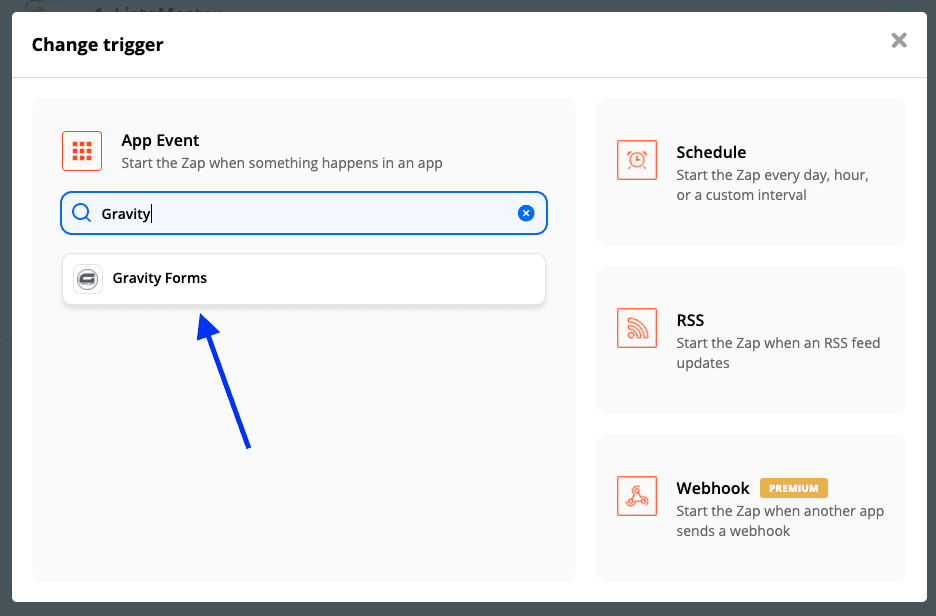The image size is (936, 616).
Task: Select the Gravity Forms search result
Action: coord(304,279)
